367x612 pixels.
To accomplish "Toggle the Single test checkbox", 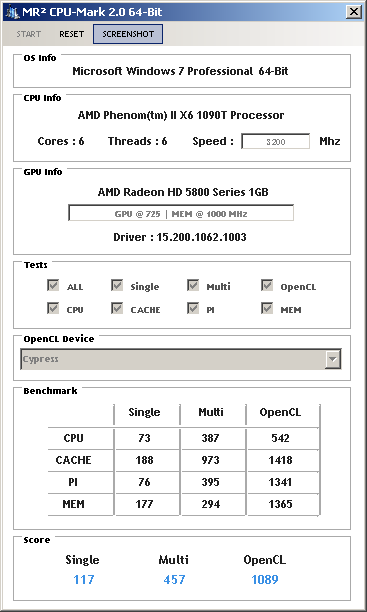I will 117,285.
